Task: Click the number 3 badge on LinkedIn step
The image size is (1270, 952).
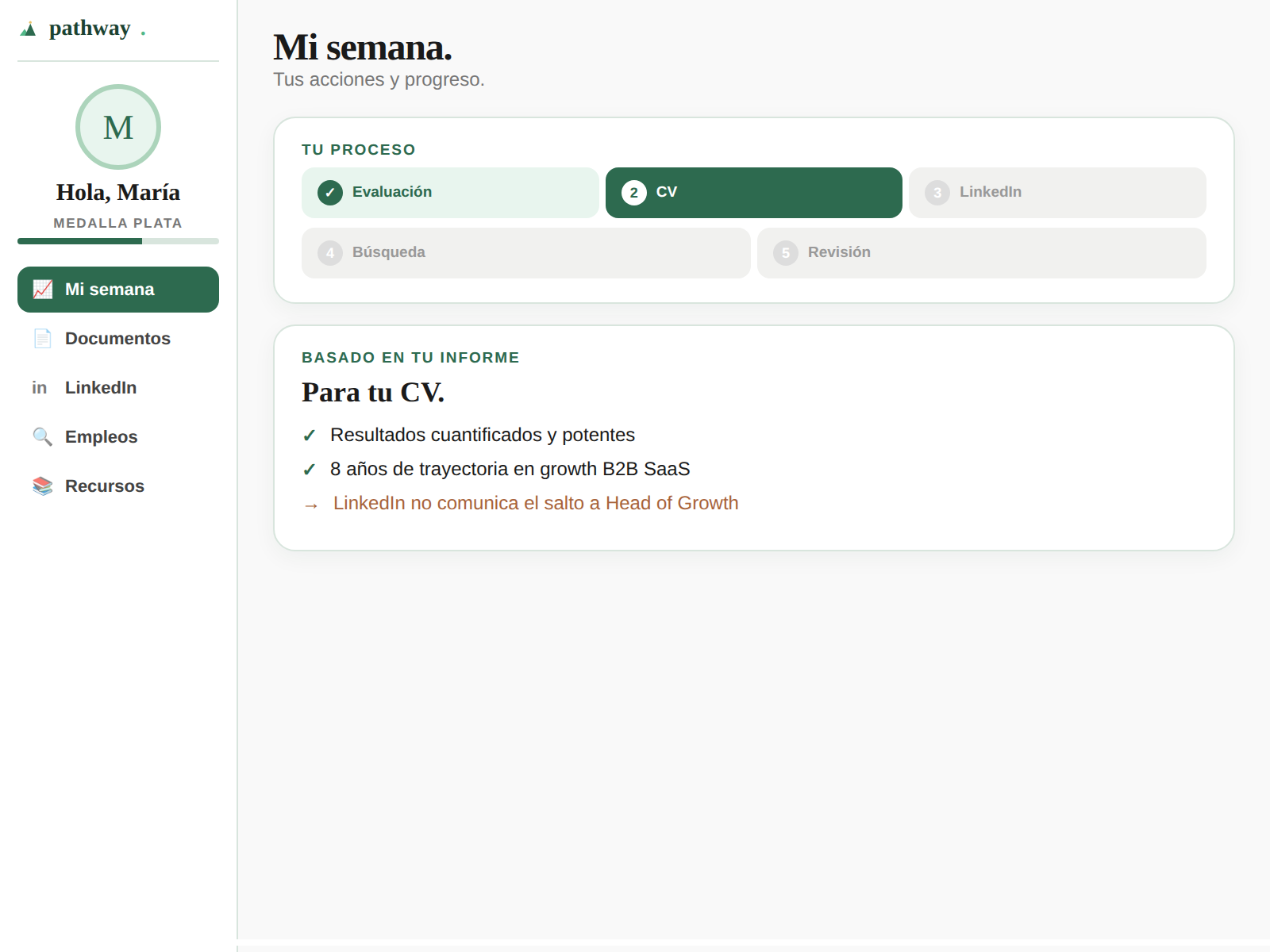Action: pyautogui.click(x=937, y=193)
